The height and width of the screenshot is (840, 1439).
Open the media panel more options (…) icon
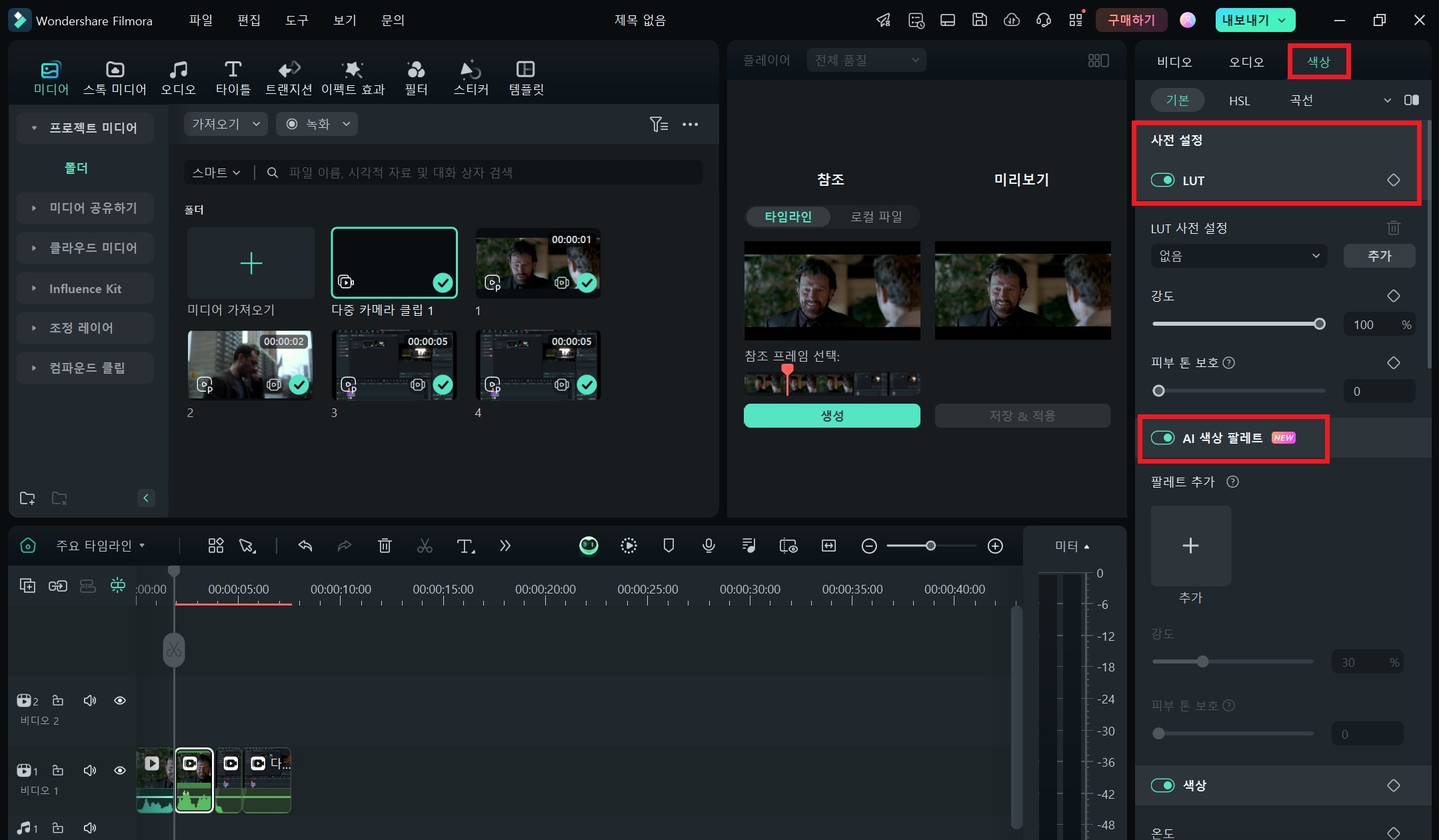pos(691,125)
